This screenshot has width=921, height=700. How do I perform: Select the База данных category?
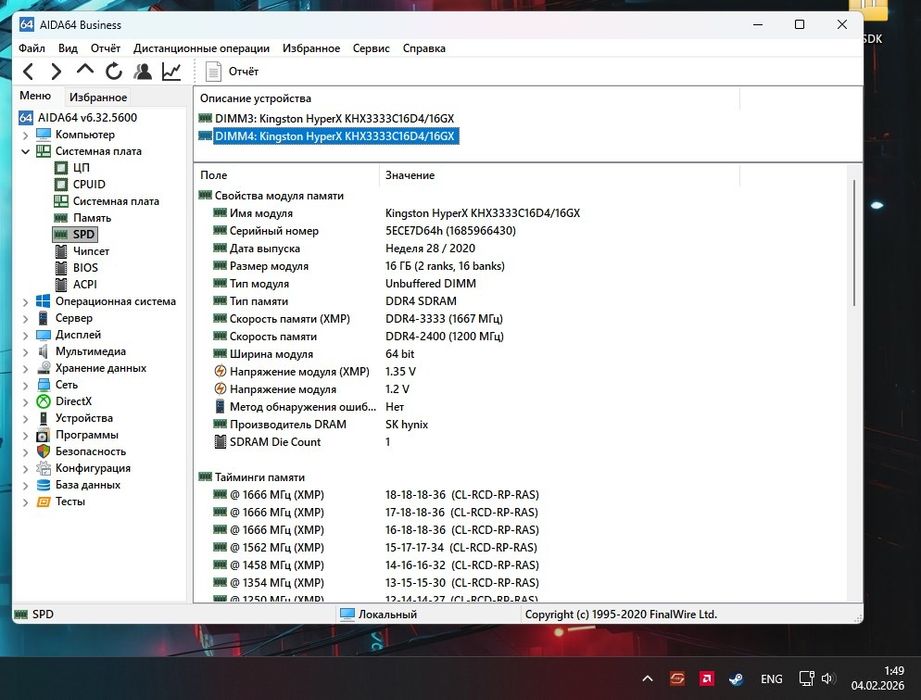[x=88, y=485]
